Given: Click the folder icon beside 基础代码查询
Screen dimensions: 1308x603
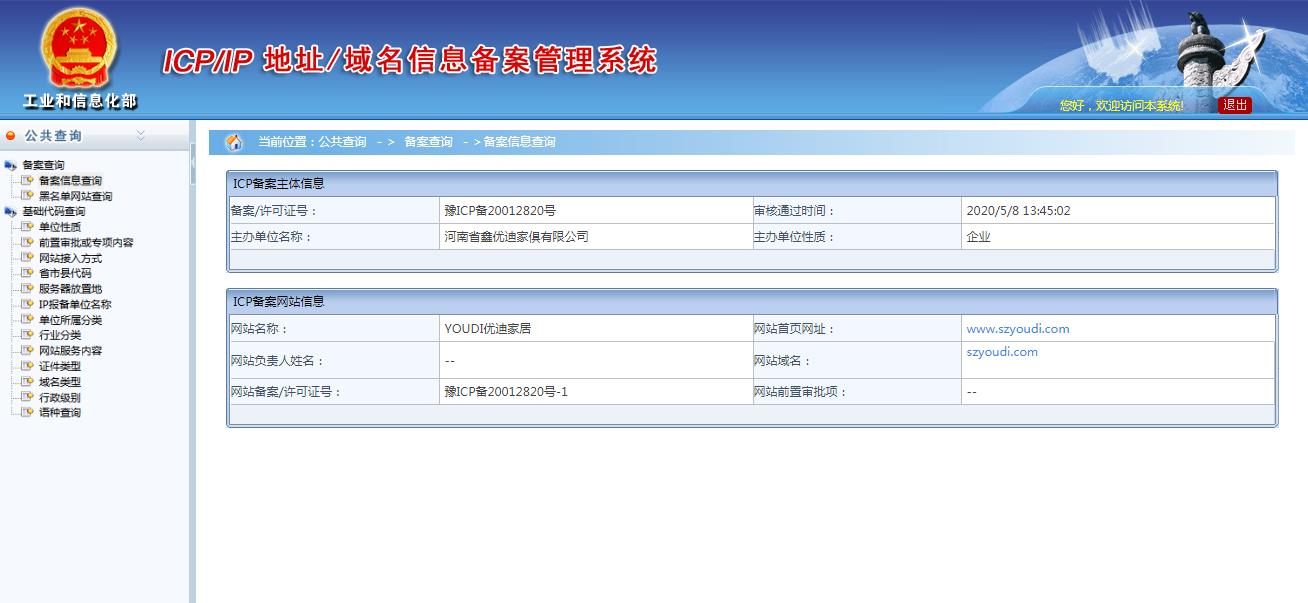Looking at the screenshot, I should [x=10, y=210].
